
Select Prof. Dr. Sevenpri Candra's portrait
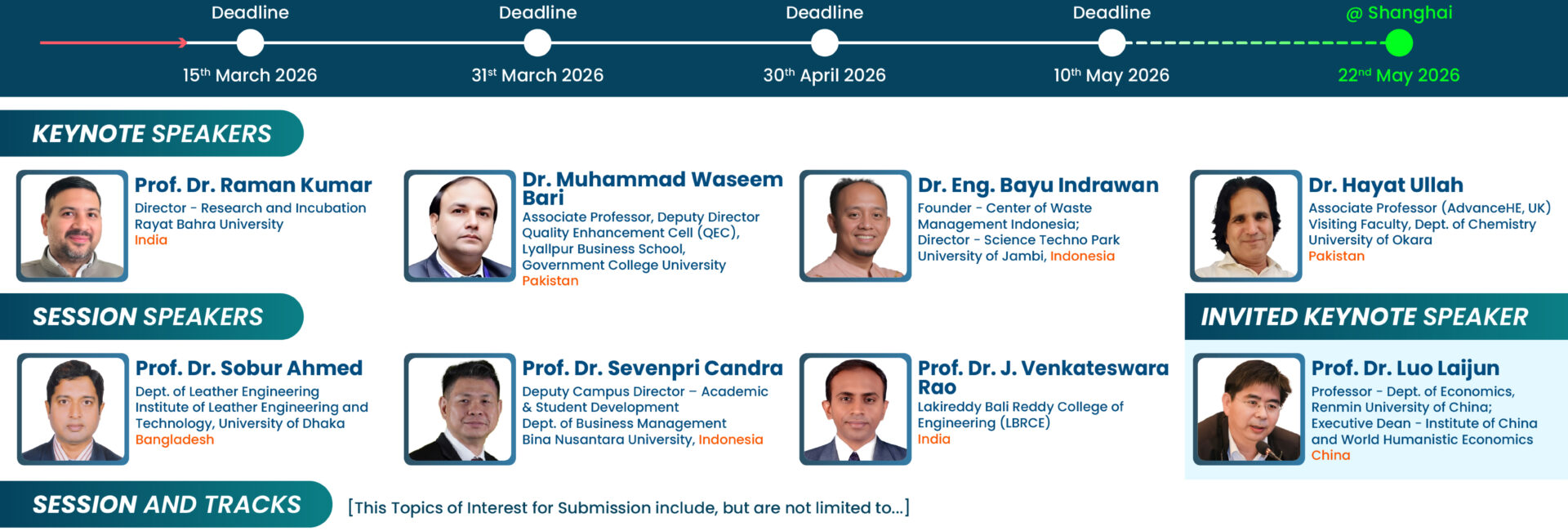pos(460,408)
